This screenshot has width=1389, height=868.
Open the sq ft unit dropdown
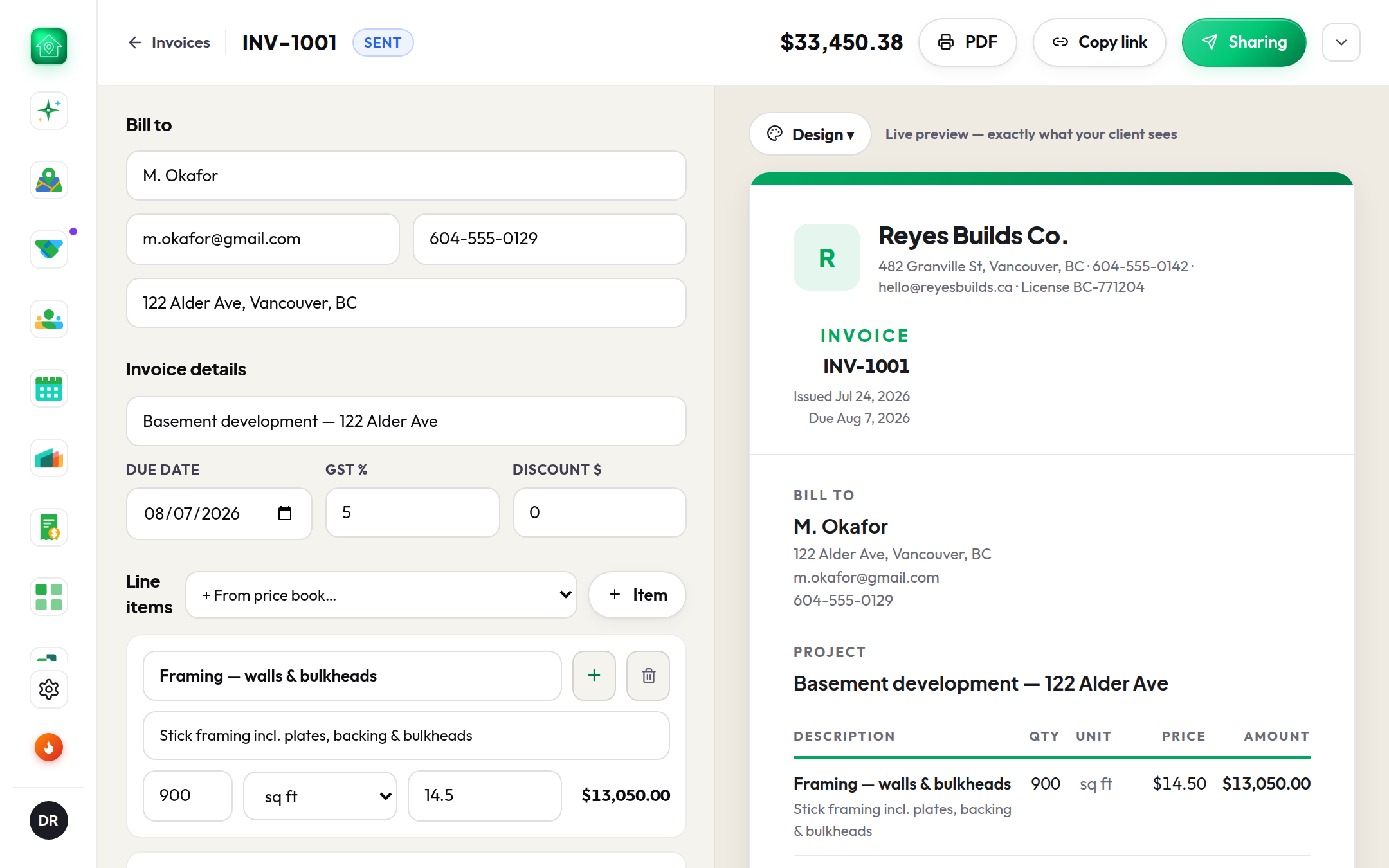320,796
